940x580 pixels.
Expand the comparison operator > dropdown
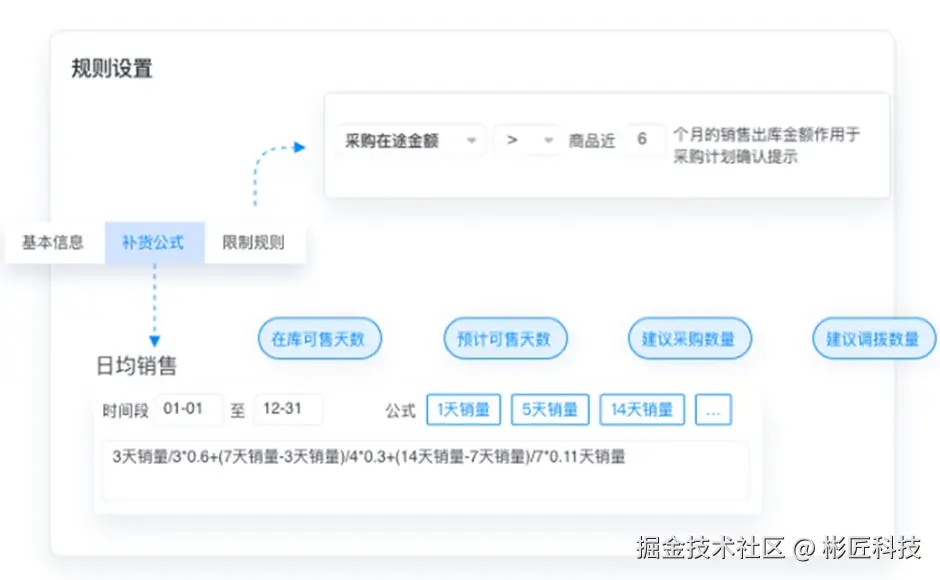point(527,140)
